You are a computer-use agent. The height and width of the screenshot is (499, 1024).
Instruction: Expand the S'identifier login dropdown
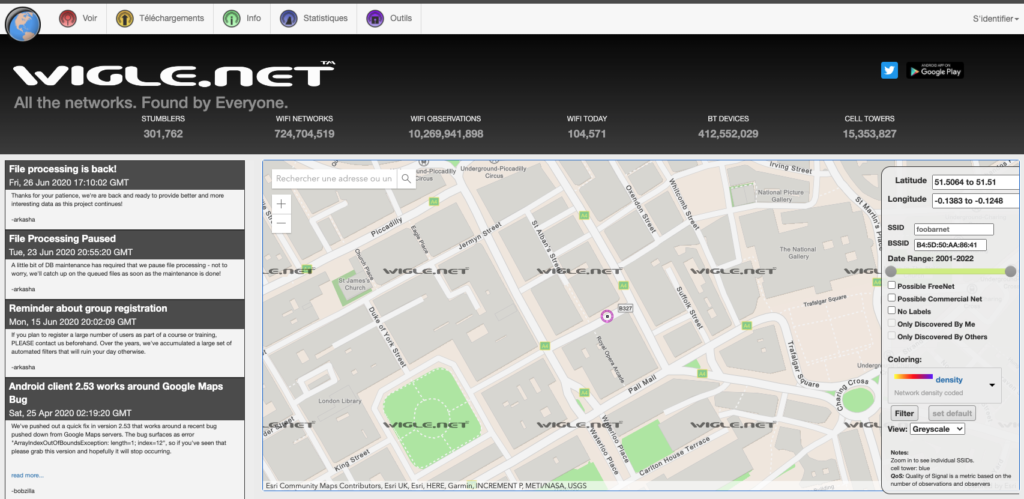995,19
